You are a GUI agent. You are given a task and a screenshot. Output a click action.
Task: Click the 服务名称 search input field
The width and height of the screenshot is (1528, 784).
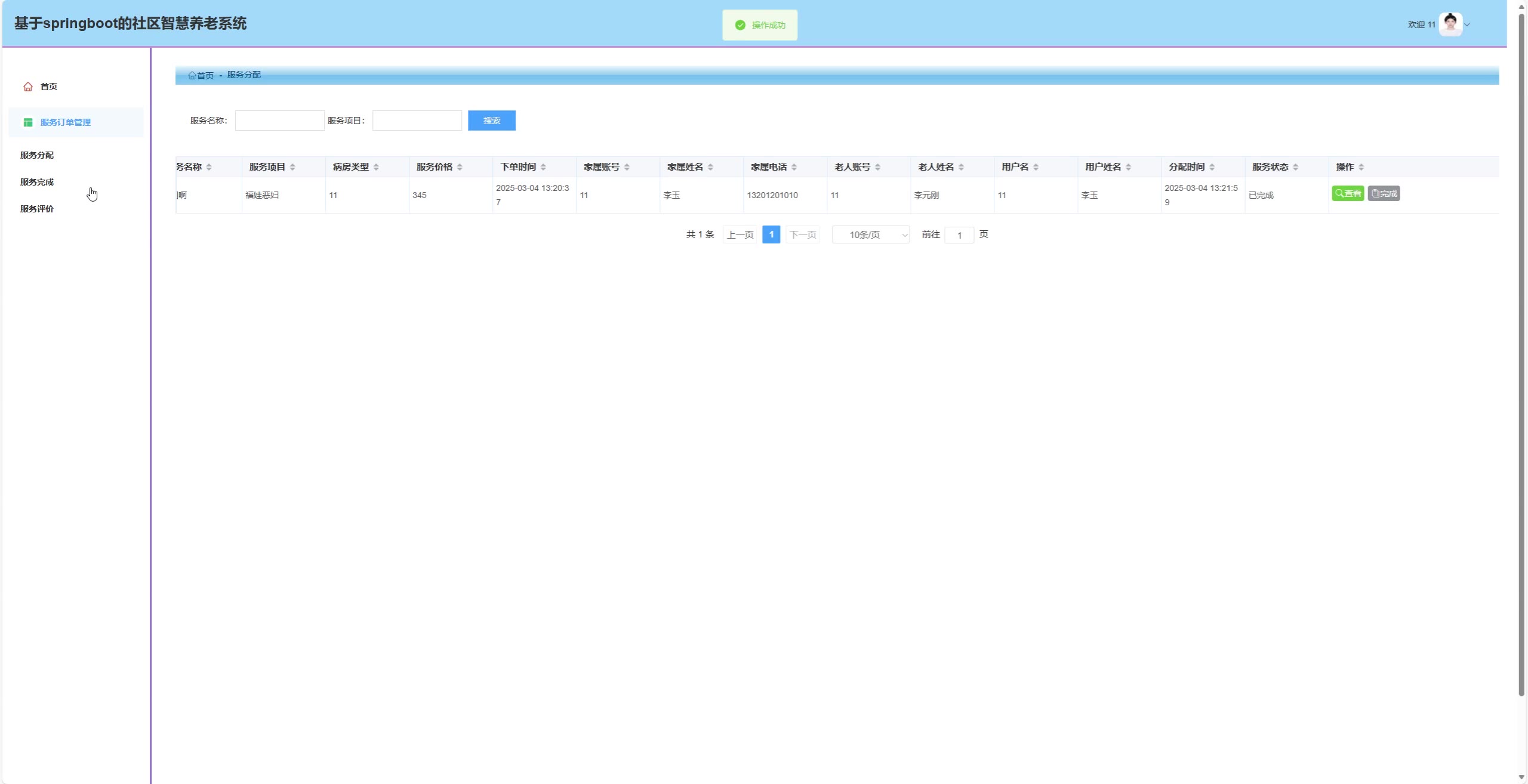coord(279,121)
